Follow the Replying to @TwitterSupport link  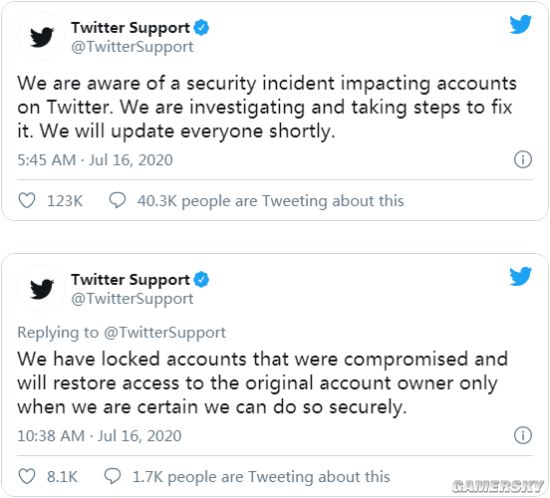[x=122, y=332]
